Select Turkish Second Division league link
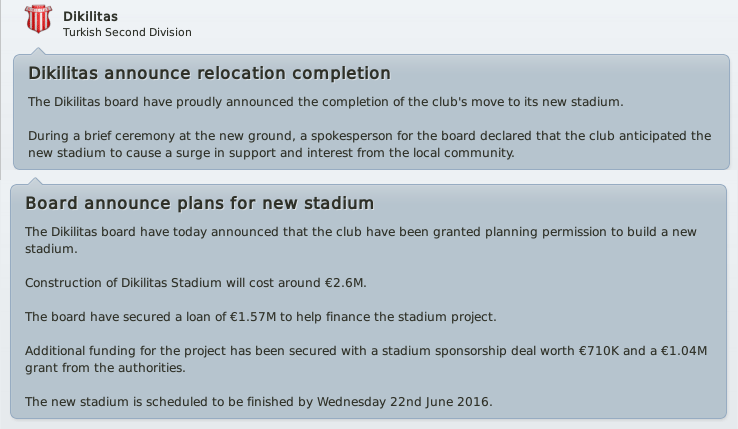 click(x=127, y=32)
